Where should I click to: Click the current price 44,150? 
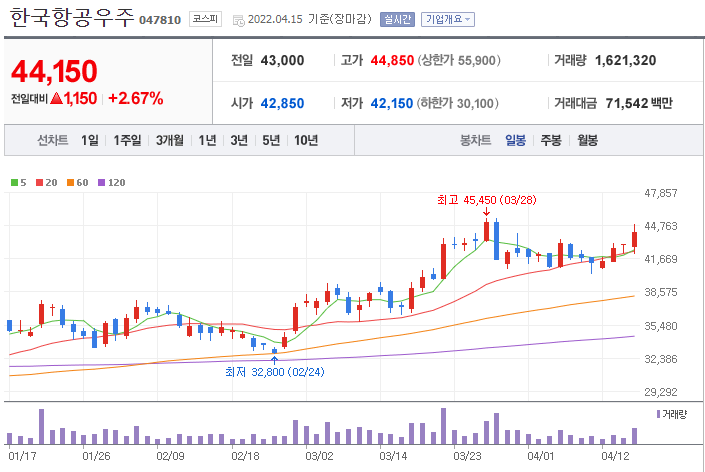tap(54, 71)
